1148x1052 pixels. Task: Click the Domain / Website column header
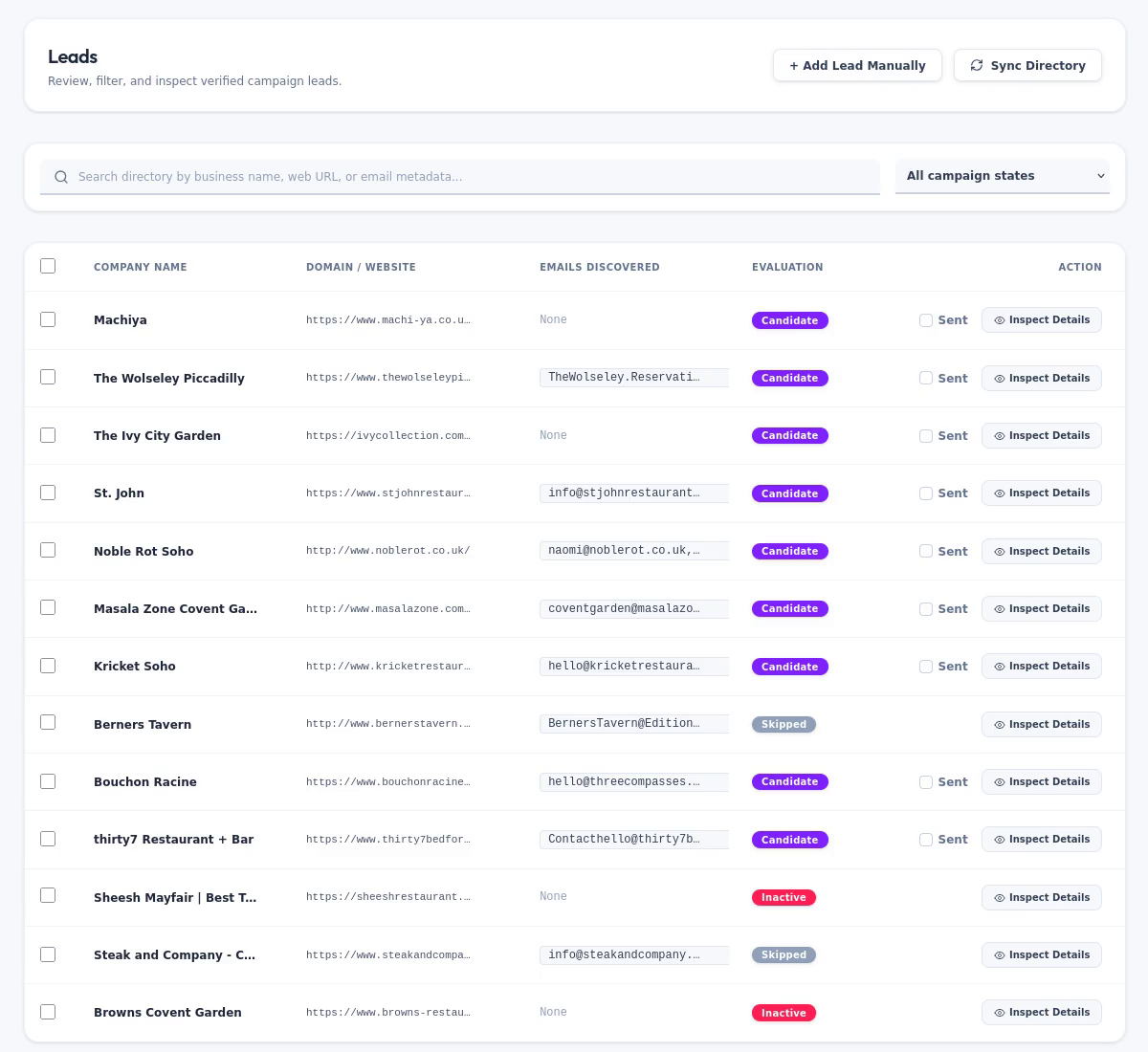pos(361,267)
